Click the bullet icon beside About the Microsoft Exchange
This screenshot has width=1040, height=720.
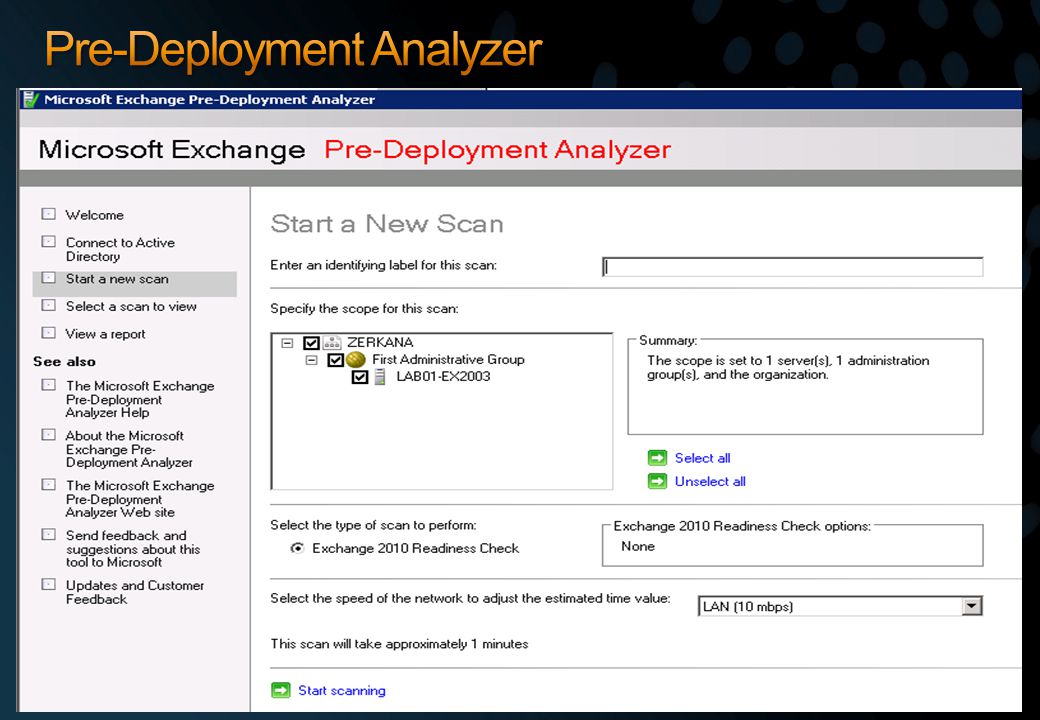pos(48,435)
